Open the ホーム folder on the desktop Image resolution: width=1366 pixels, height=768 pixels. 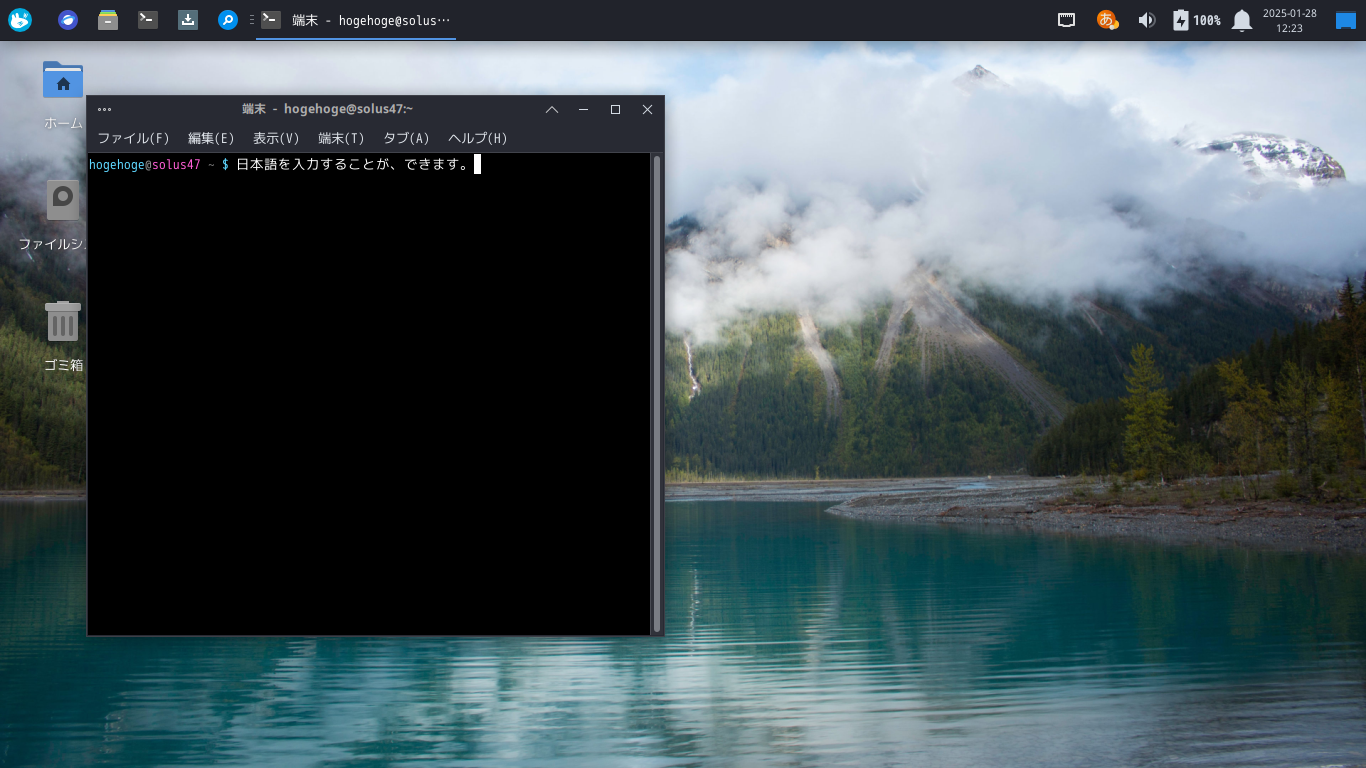(x=62, y=80)
